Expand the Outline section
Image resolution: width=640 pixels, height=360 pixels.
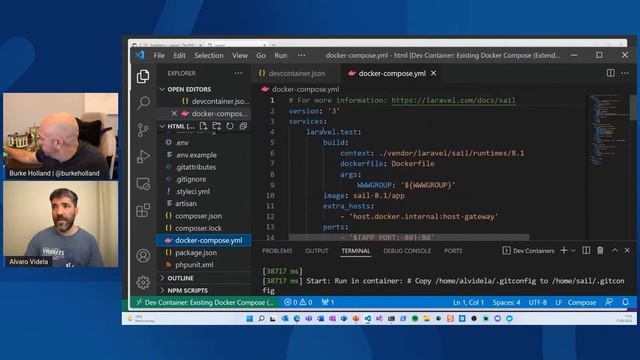tap(180, 278)
